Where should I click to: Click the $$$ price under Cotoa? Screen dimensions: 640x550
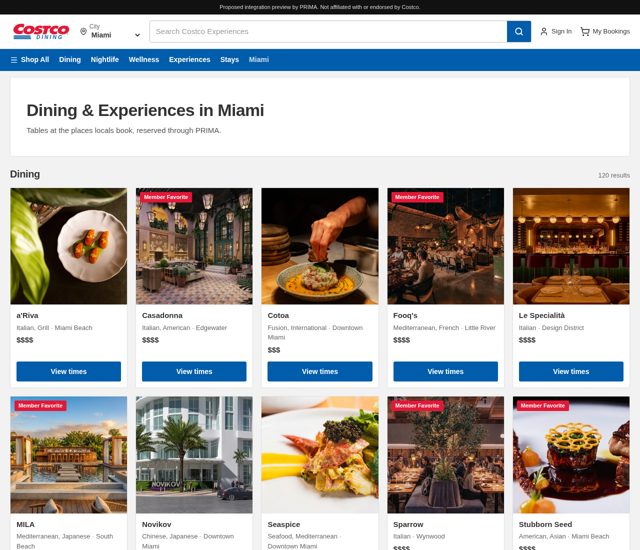tap(274, 350)
